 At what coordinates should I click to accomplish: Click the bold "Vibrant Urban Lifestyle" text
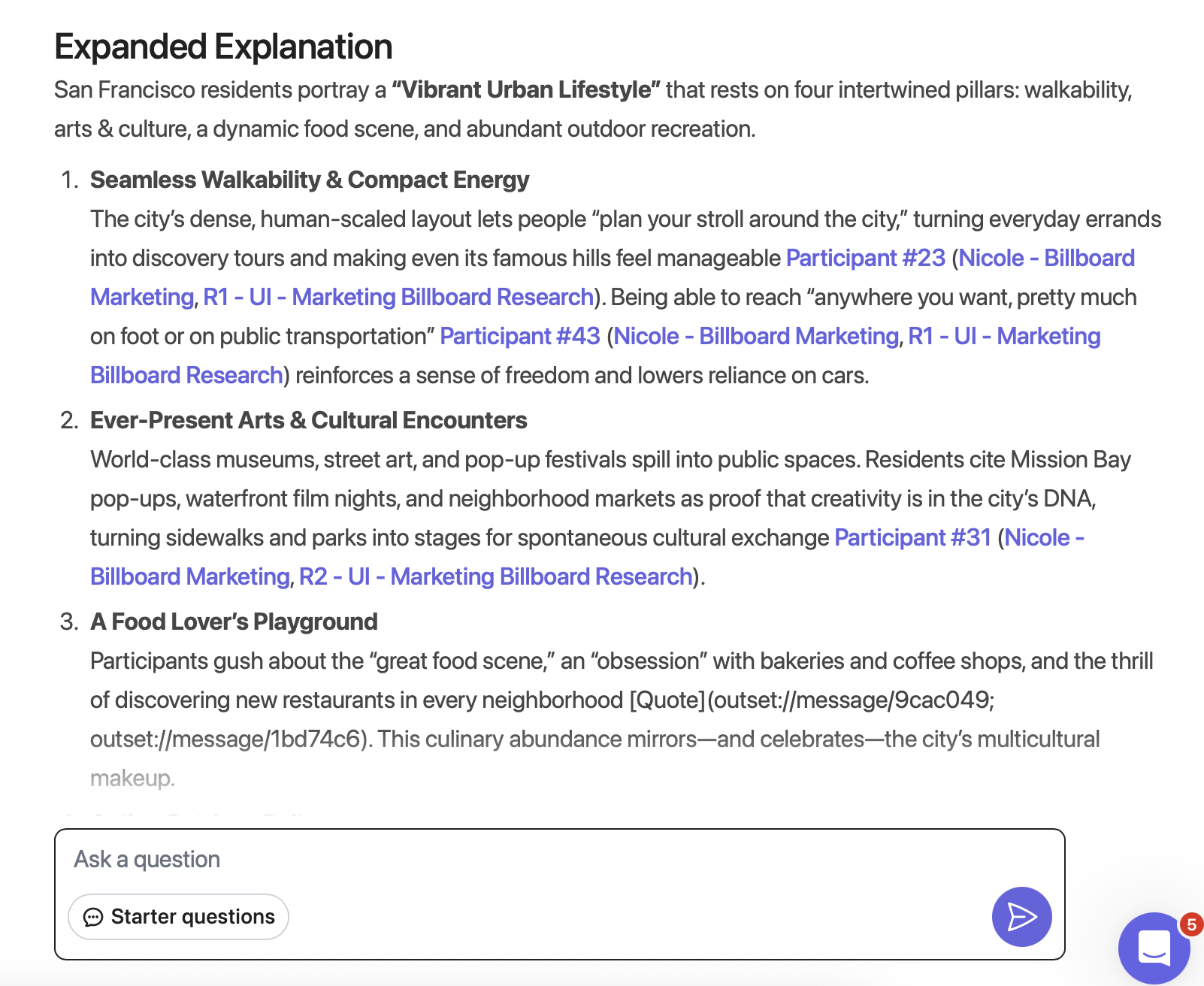[x=526, y=89]
